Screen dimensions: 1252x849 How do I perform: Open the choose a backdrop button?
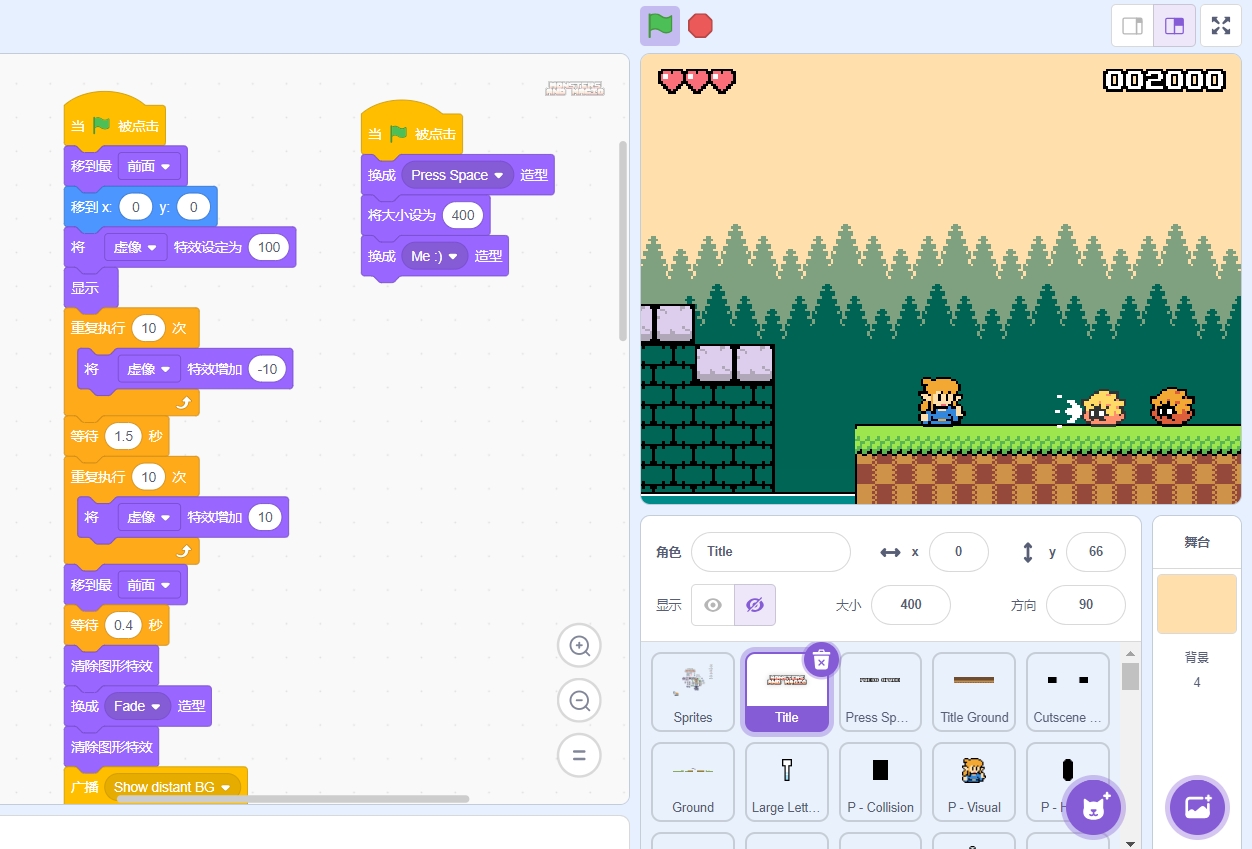pyautogui.click(x=1197, y=807)
